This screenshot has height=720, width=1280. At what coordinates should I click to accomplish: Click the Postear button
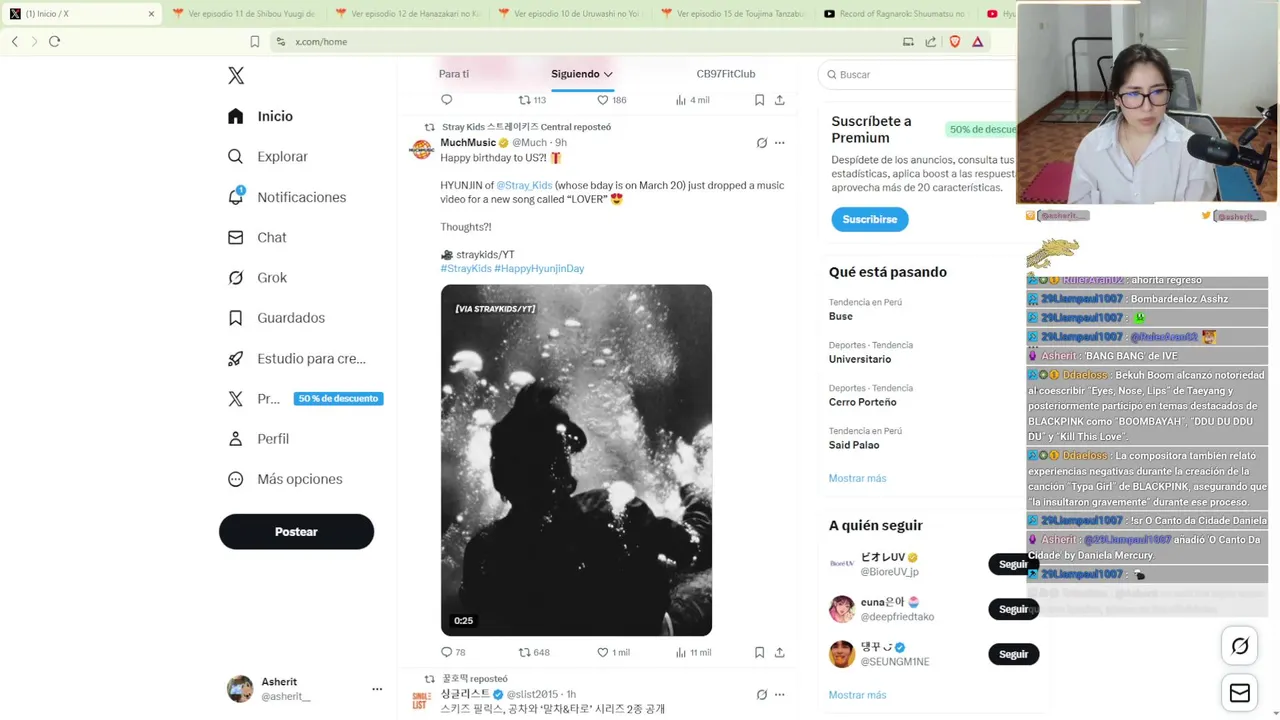296,532
